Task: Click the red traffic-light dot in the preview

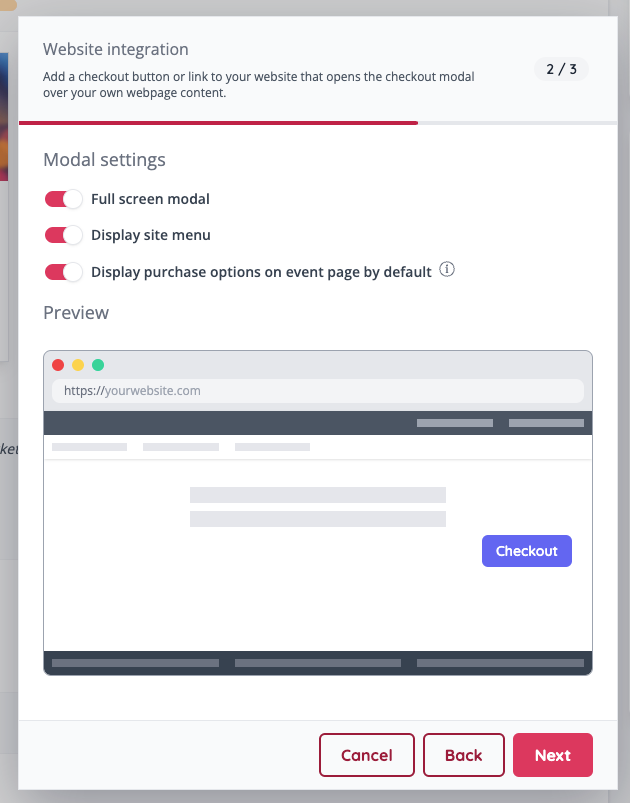Action: point(58,365)
